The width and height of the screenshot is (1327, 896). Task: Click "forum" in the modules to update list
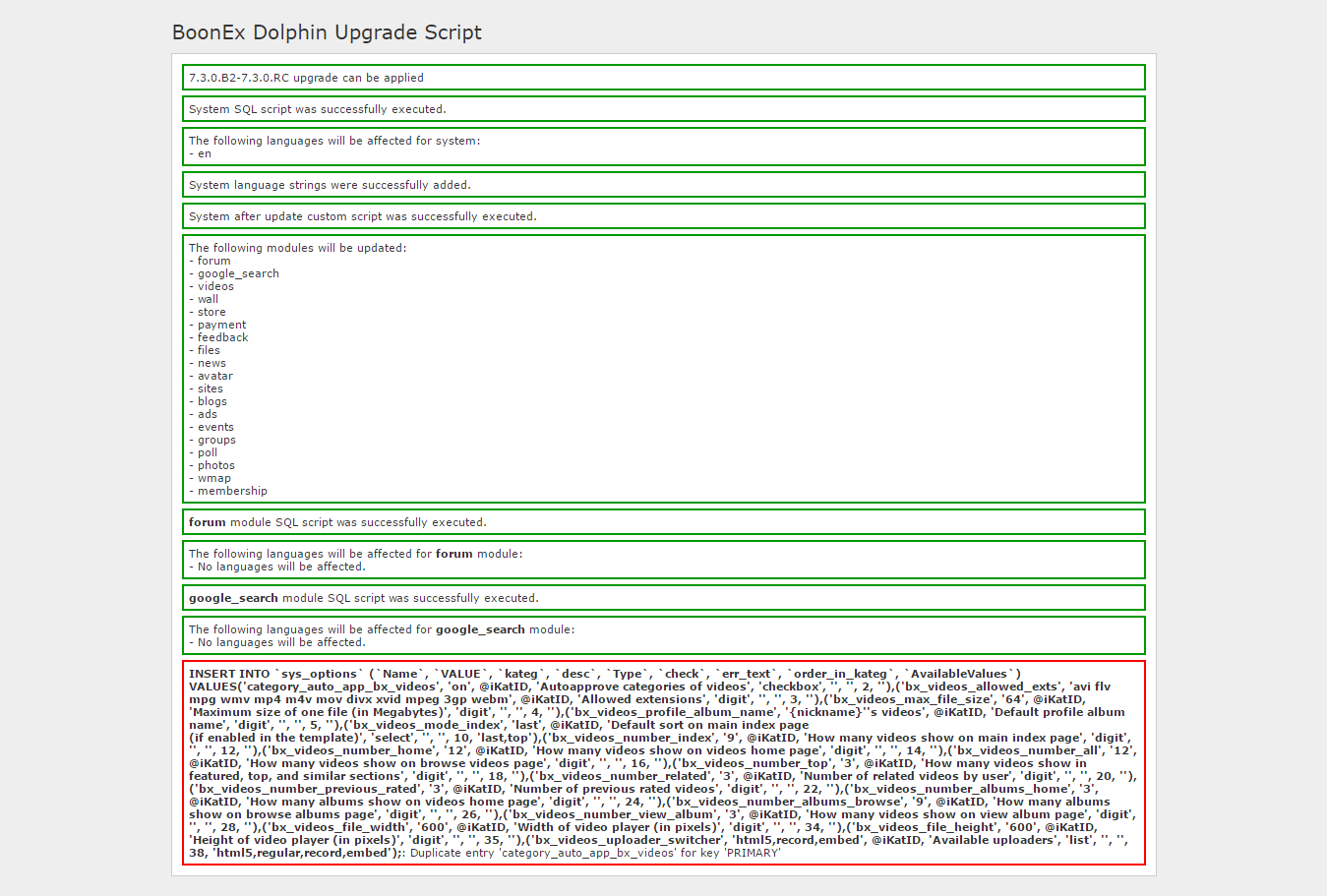(213, 262)
